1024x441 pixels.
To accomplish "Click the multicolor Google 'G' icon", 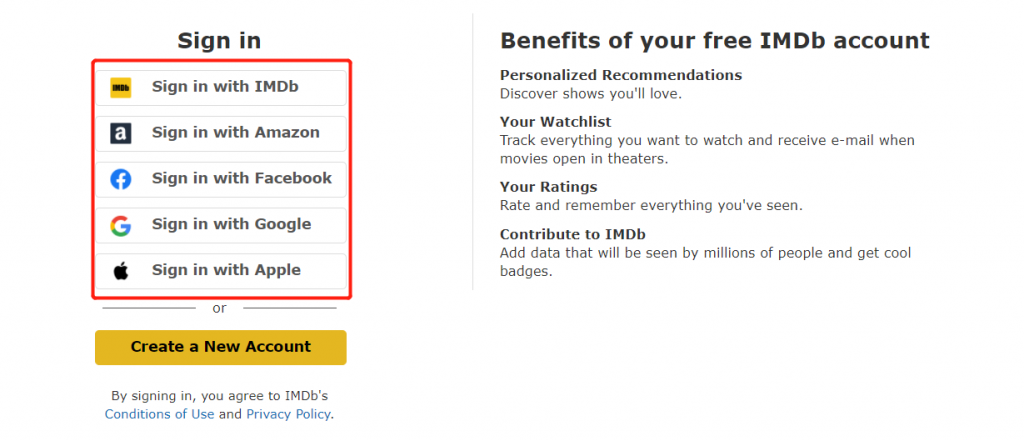I will (x=121, y=225).
